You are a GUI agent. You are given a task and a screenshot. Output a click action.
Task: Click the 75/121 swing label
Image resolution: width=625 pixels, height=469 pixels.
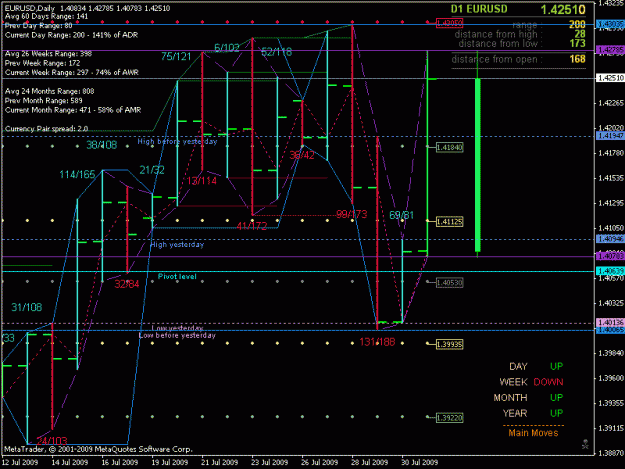point(176,57)
